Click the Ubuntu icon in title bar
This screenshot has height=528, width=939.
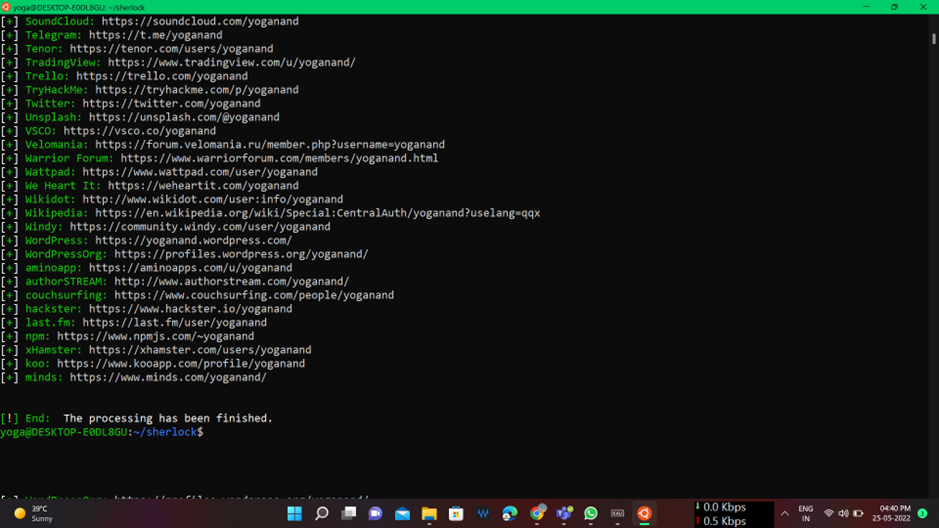pyautogui.click(x=6, y=7)
